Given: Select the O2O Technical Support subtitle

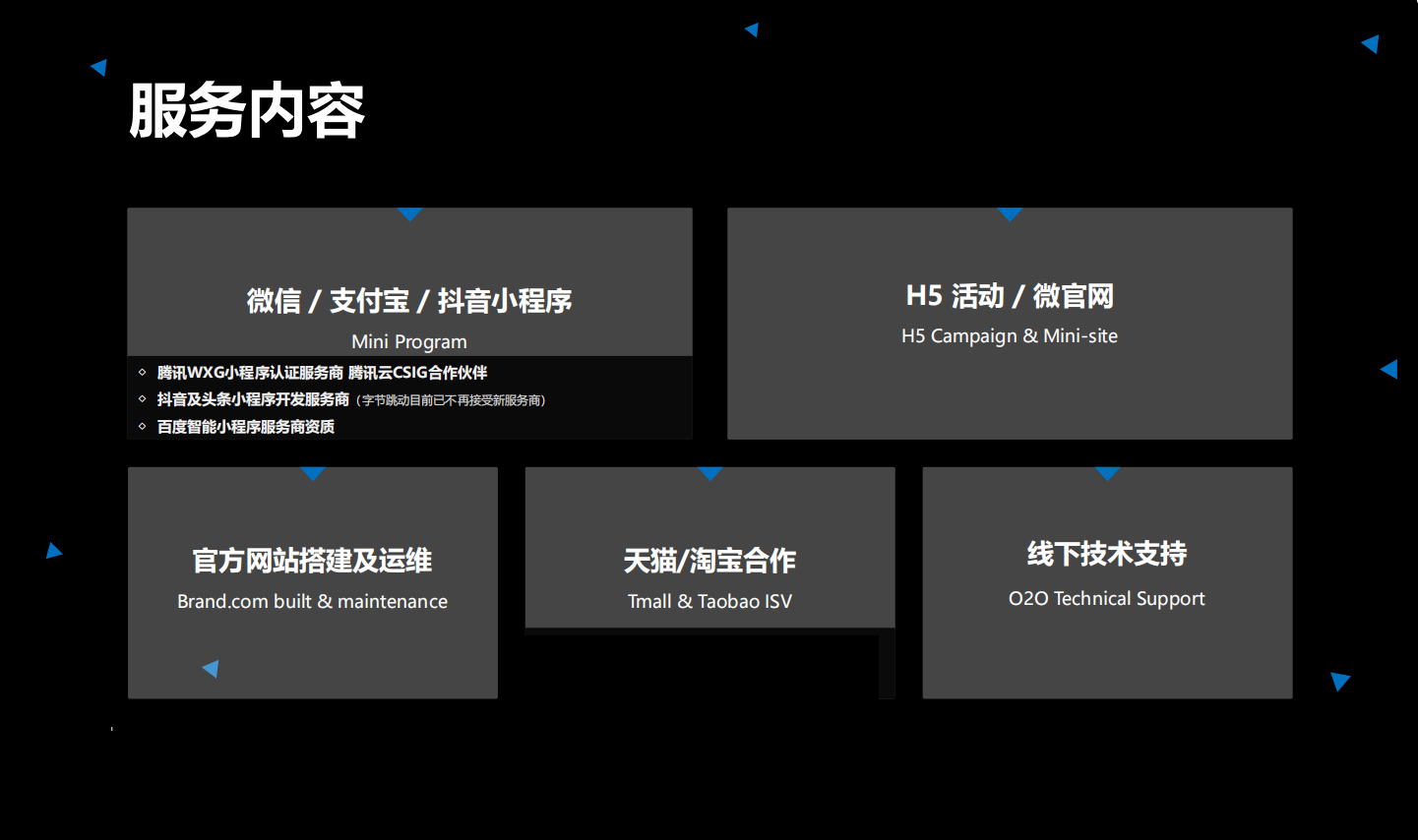Looking at the screenshot, I should 1107,598.
